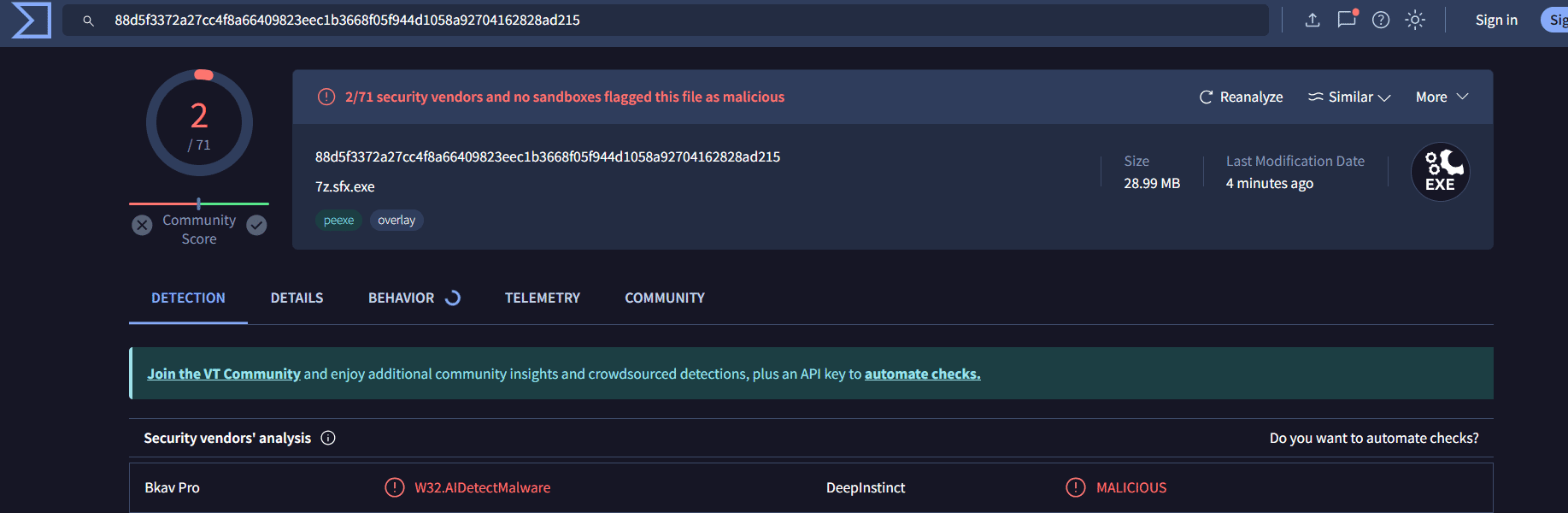Vote positive with the community checkmark button
This screenshot has height=513, width=1568.
click(x=256, y=225)
